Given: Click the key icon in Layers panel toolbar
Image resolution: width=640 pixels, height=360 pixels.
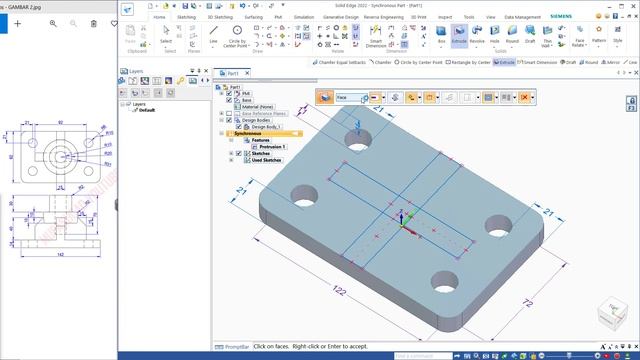Looking at the screenshot, I should point(180,81).
